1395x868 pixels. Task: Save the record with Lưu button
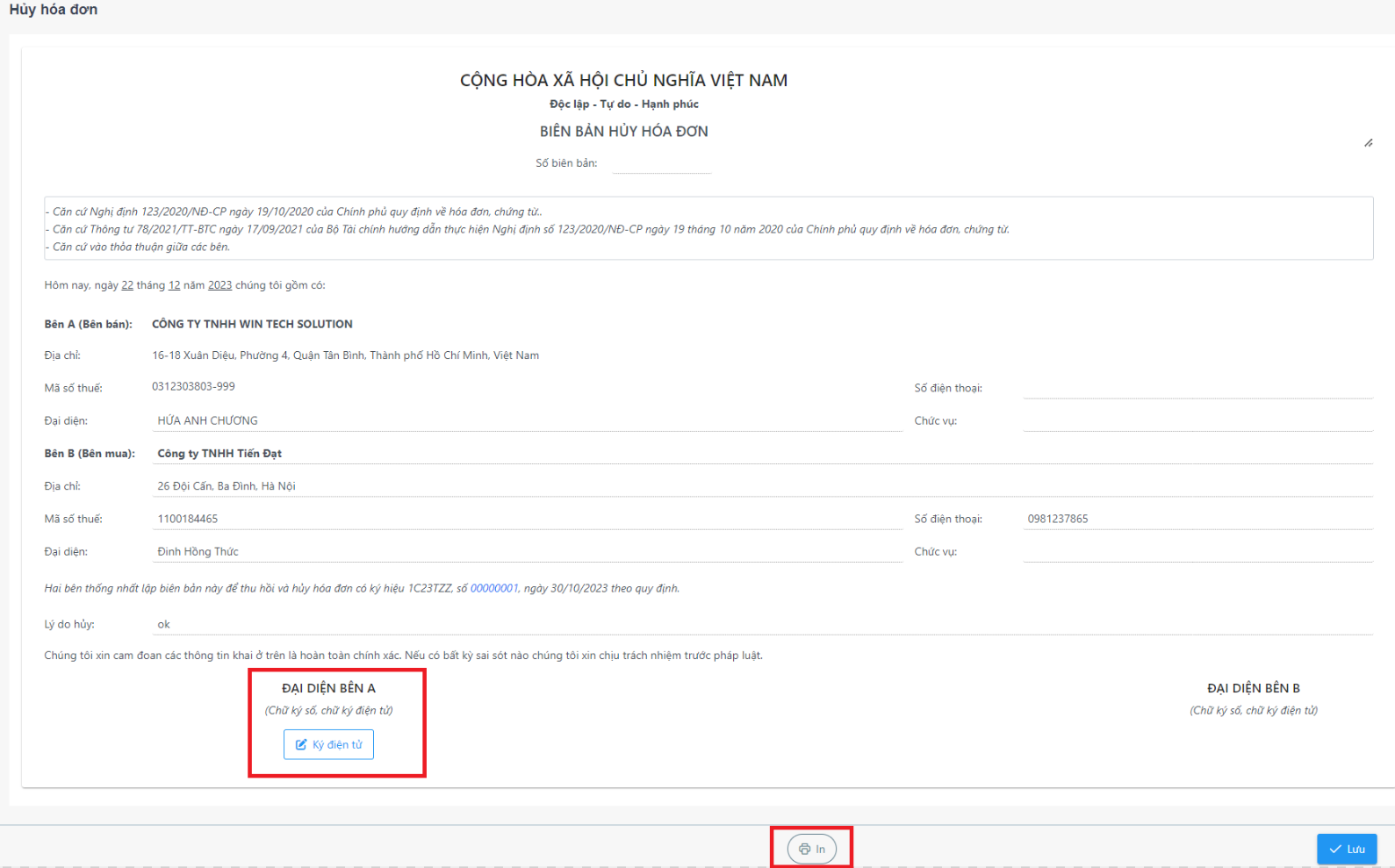tap(1347, 849)
